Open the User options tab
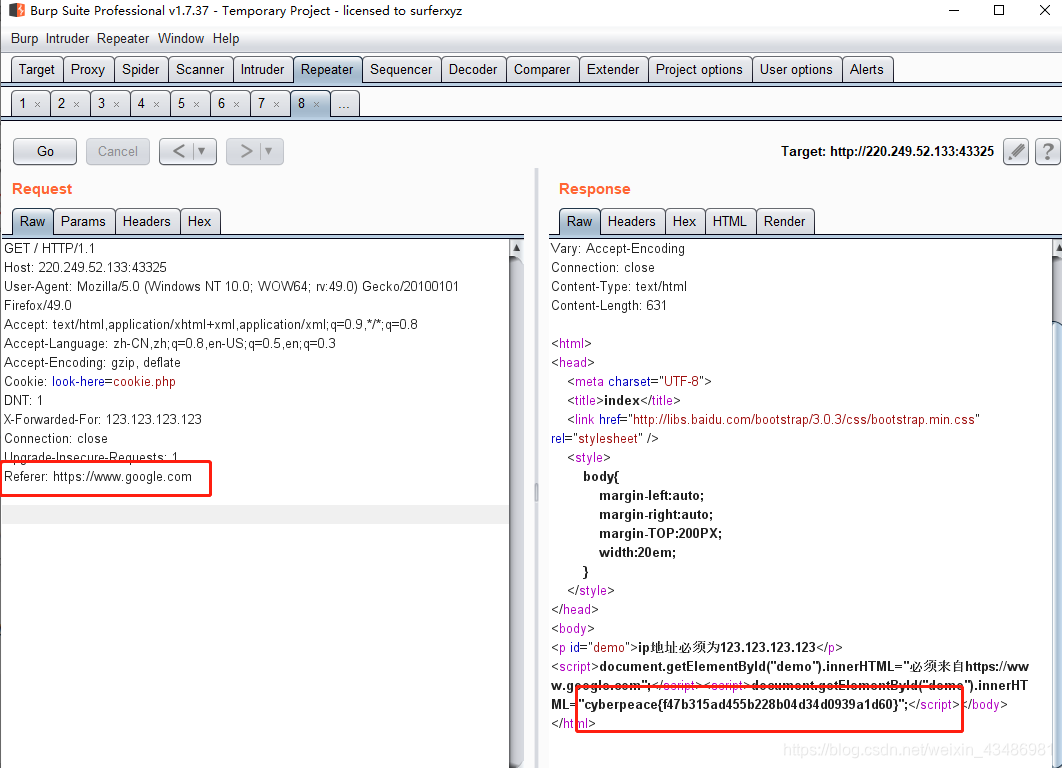Viewport: 1062px width, 768px height. pyautogui.click(x=796, y=70)
